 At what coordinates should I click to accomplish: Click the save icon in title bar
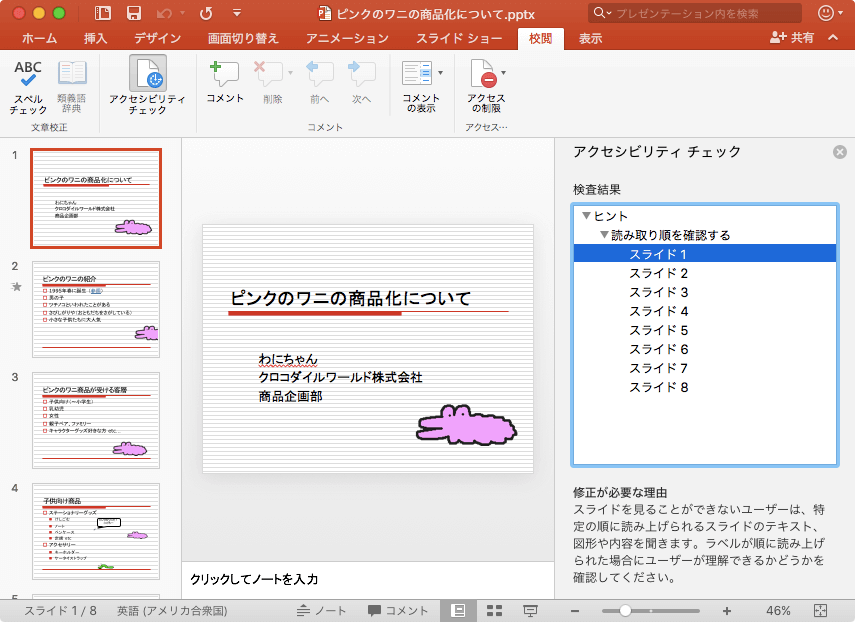click(x=133, y=13)
